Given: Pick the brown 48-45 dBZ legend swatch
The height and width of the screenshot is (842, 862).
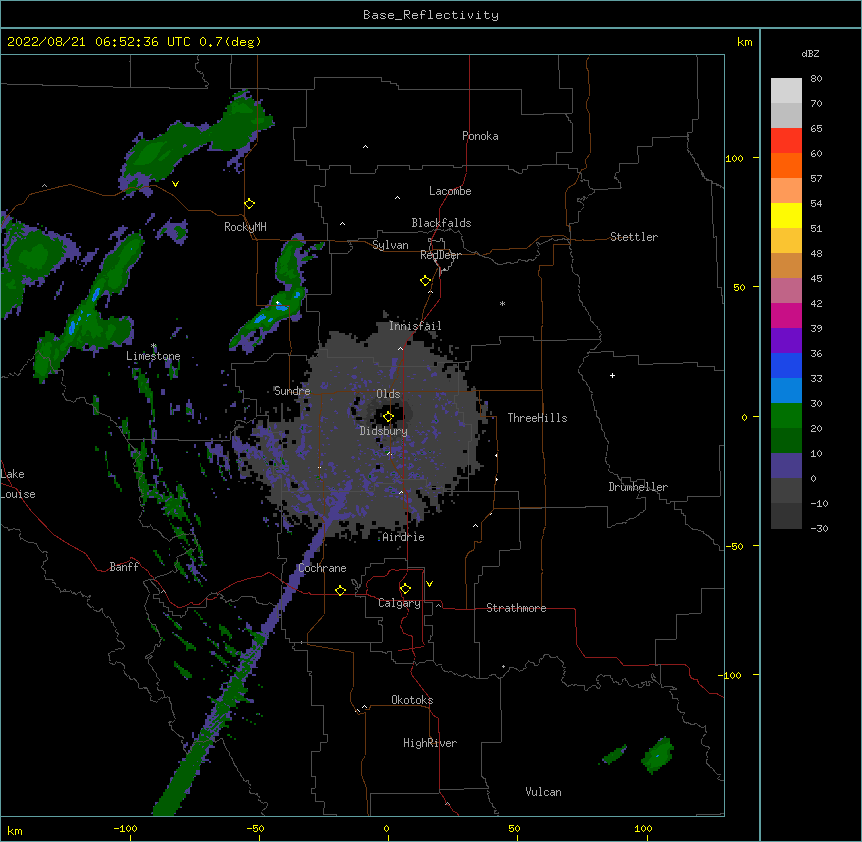Looking at the screenshot, I should click(786, 265).
